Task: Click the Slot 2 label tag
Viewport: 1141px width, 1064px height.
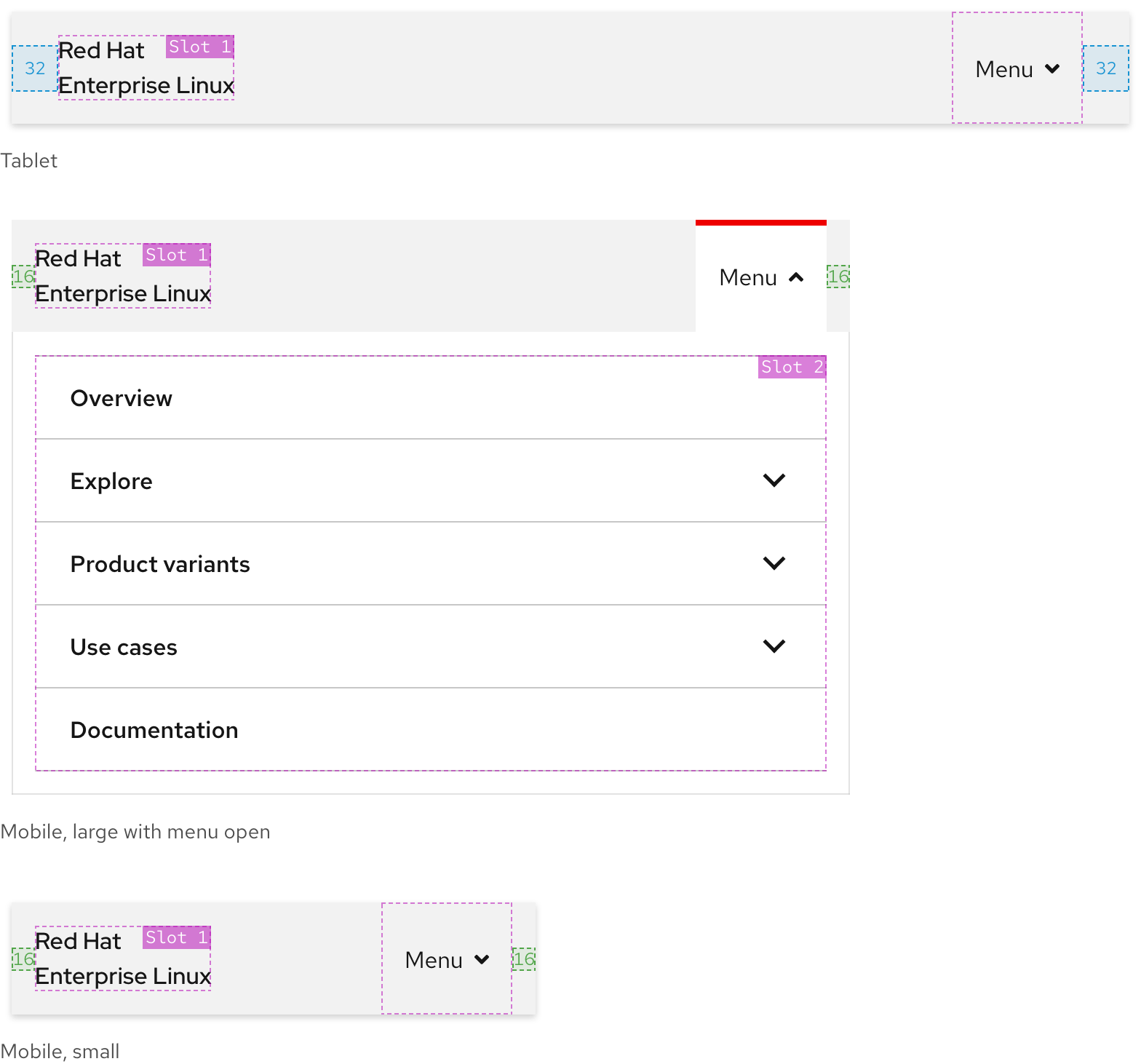Action: click(792, 367)
